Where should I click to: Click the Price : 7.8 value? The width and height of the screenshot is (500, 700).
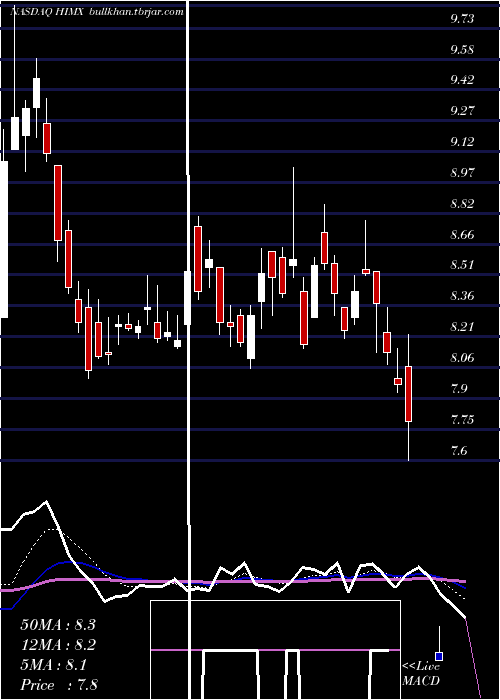(59, 685)
